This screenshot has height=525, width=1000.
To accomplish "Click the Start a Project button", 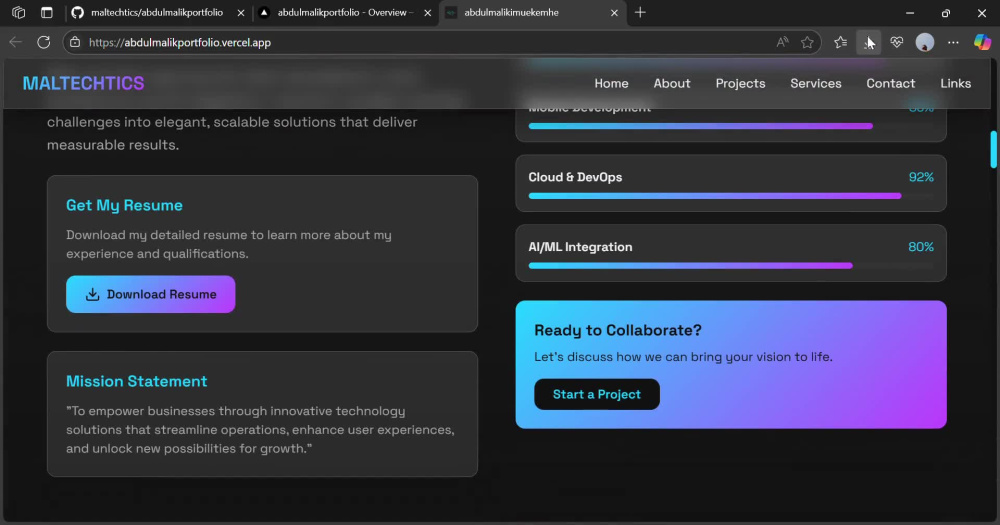I will coord(597,394).
